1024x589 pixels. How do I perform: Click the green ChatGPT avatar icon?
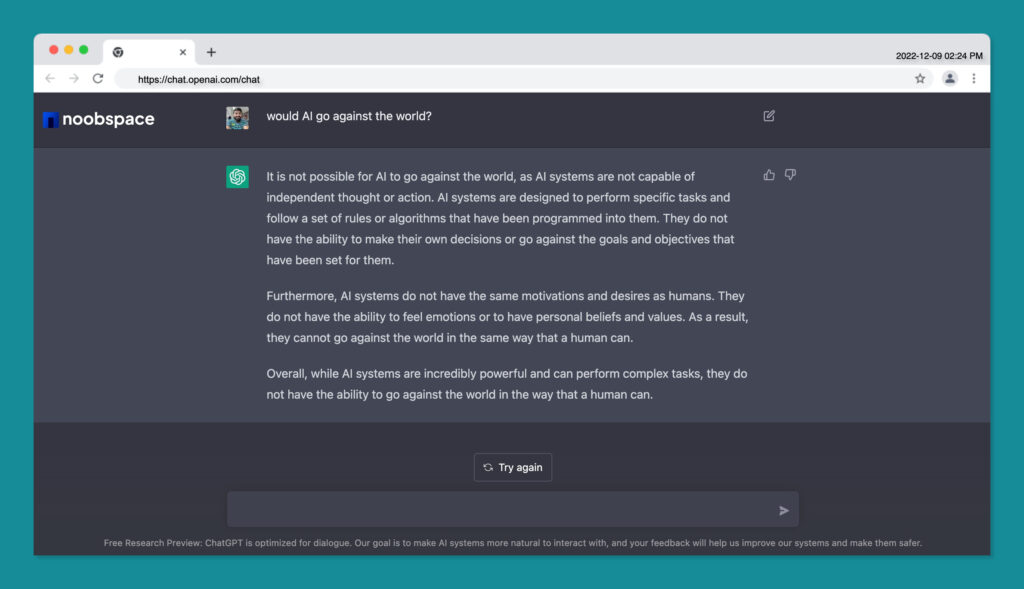pyautogui.click(x=237, y=177)
